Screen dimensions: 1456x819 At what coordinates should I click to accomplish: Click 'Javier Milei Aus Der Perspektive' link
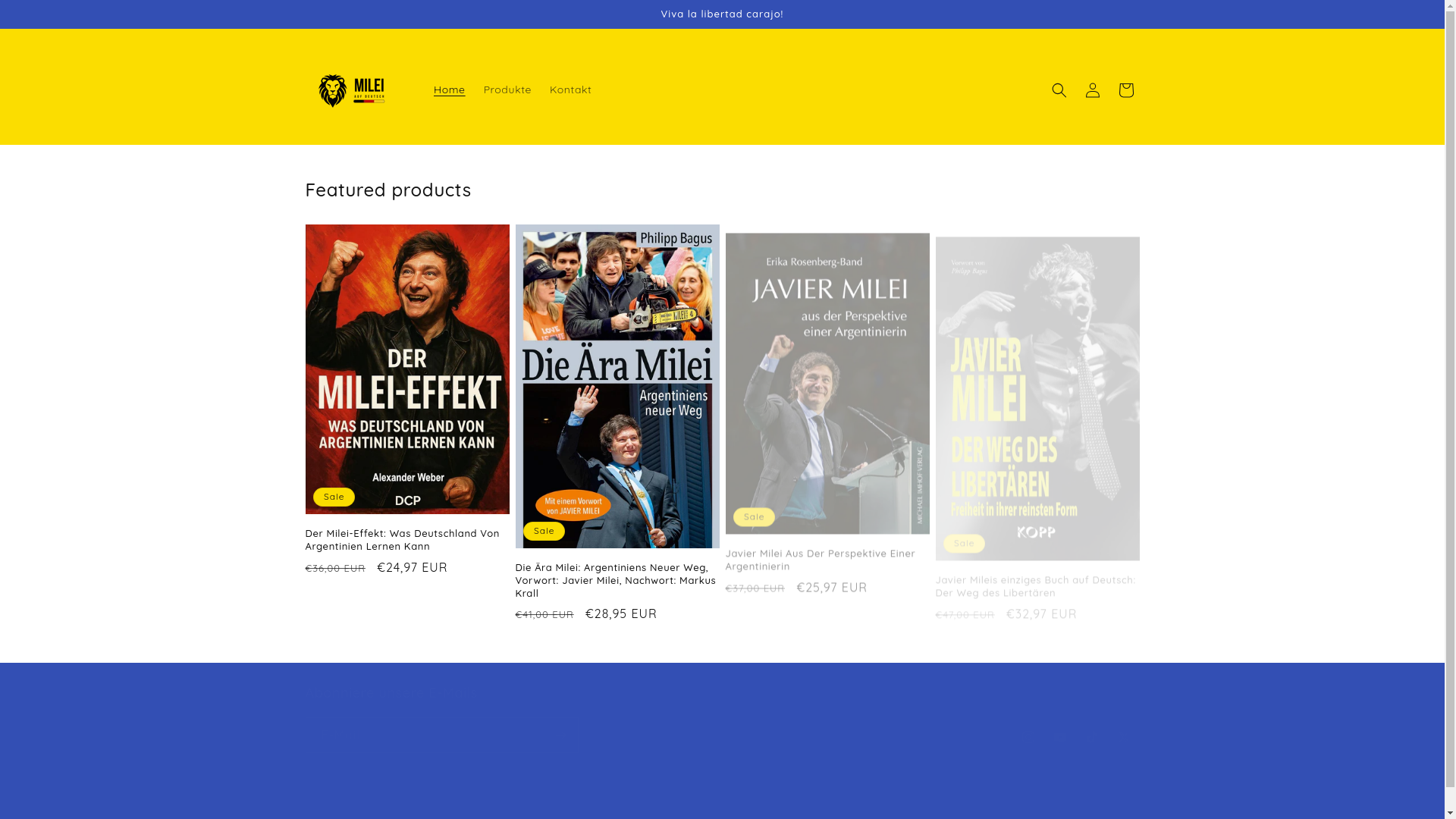821,559
